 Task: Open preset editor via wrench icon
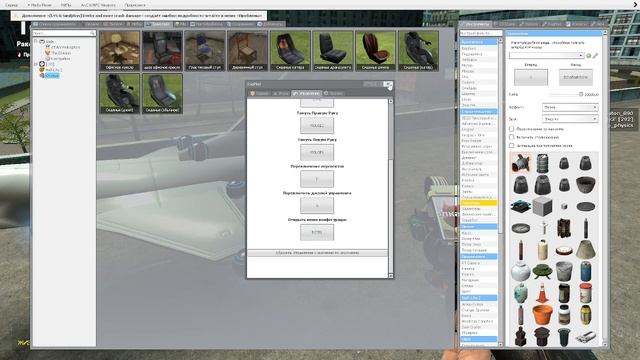coord(596,55)
